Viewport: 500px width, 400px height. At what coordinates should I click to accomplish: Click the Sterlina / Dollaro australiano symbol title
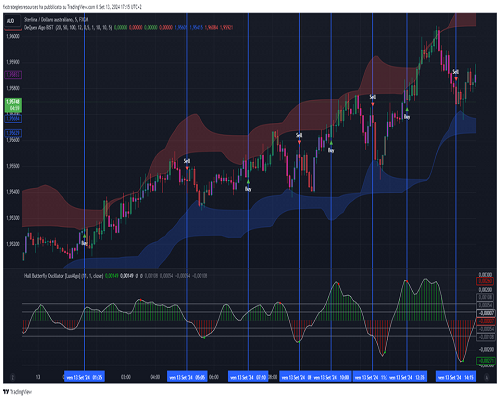[x=56, y=20]
